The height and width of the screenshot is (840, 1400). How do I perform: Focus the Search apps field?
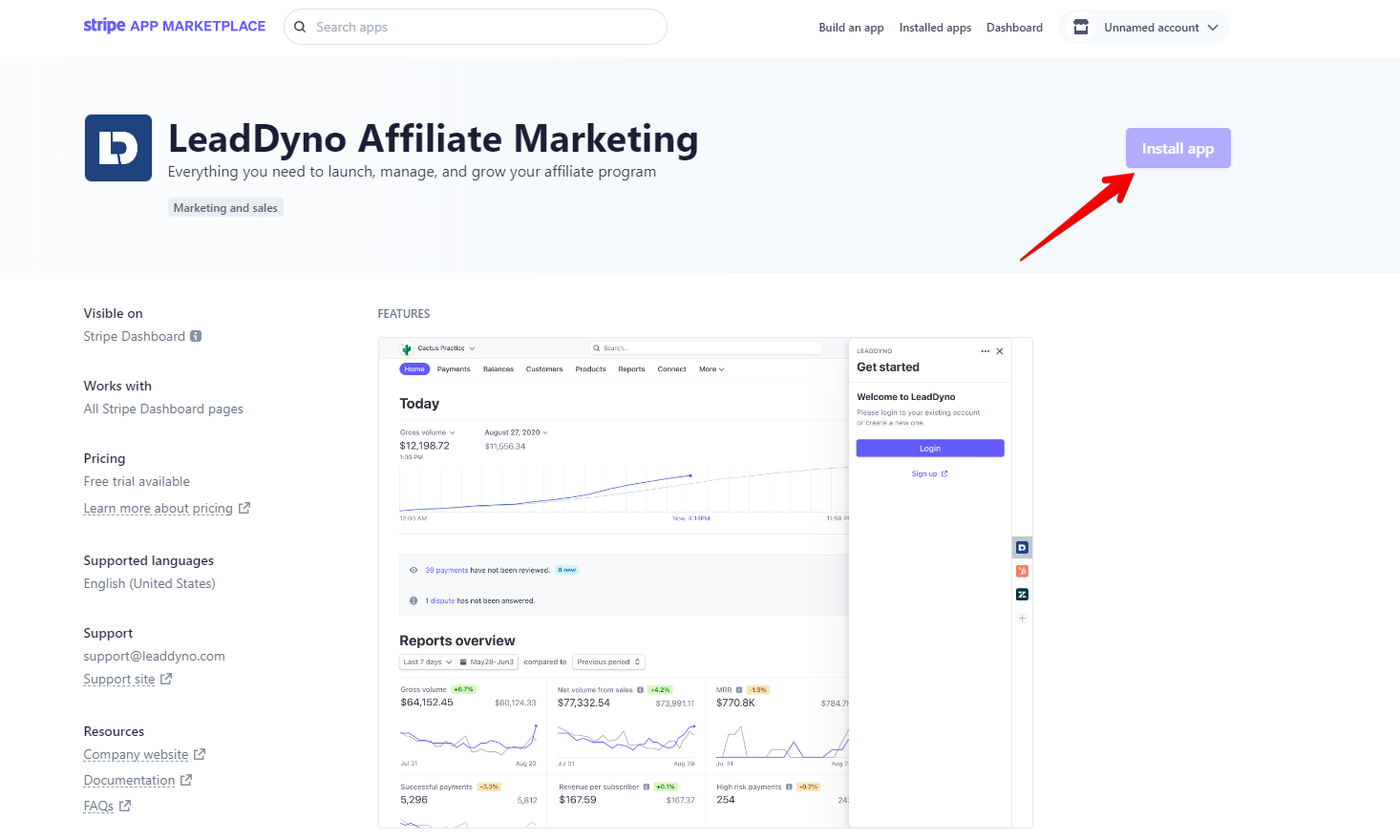click(476, 27)
